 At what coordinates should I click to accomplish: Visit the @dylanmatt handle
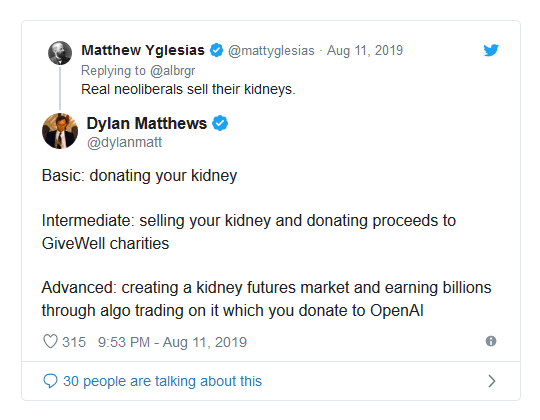[124, 142]
